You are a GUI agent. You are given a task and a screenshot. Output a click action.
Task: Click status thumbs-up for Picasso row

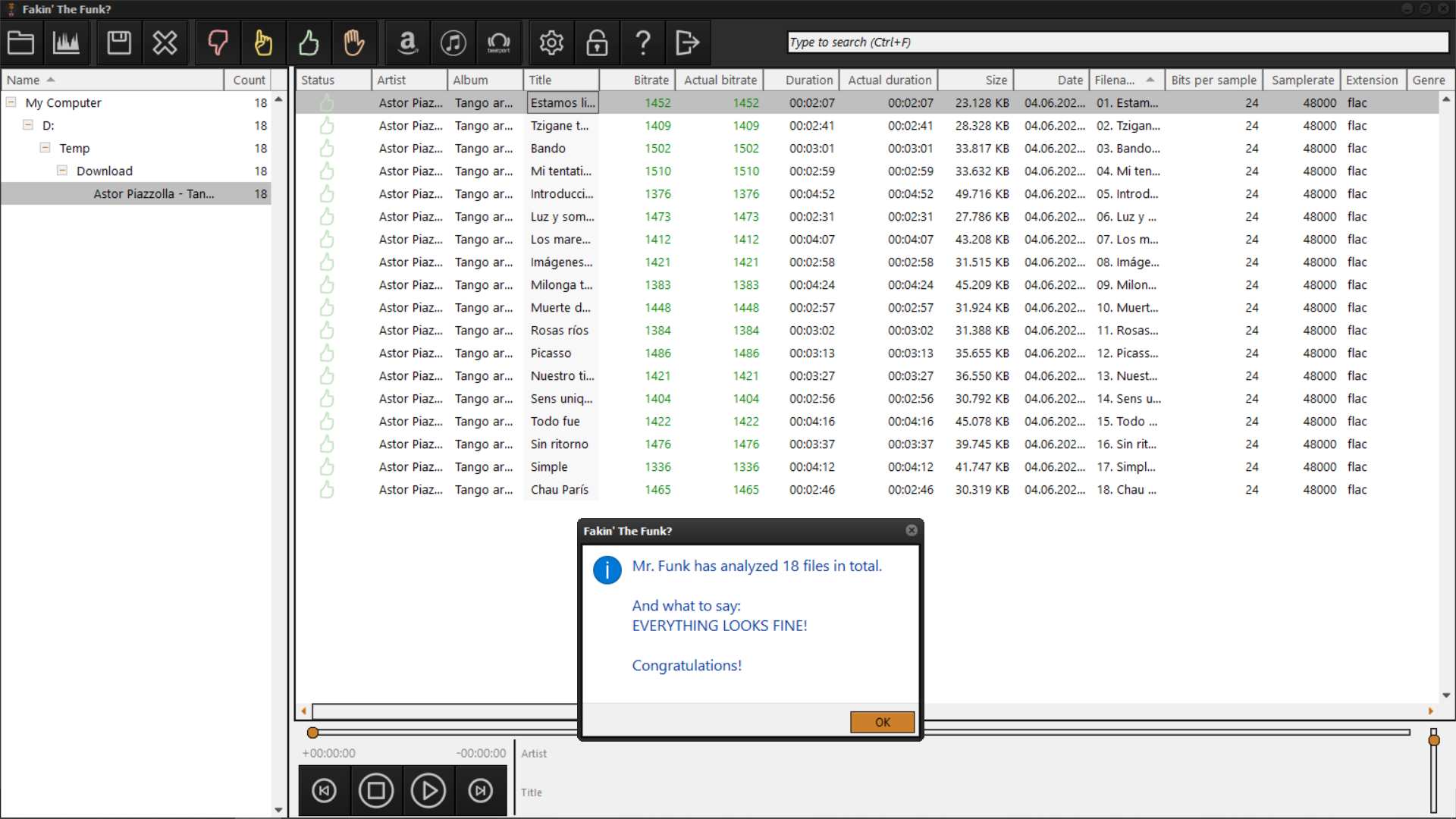327,353
